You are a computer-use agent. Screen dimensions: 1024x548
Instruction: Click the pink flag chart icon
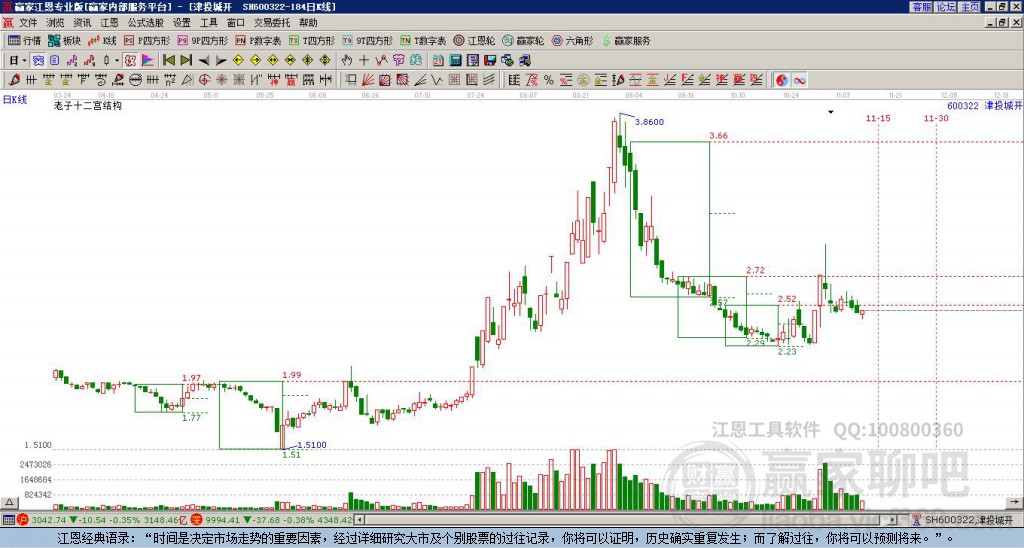pyautogui.click(x=148, y=61)
